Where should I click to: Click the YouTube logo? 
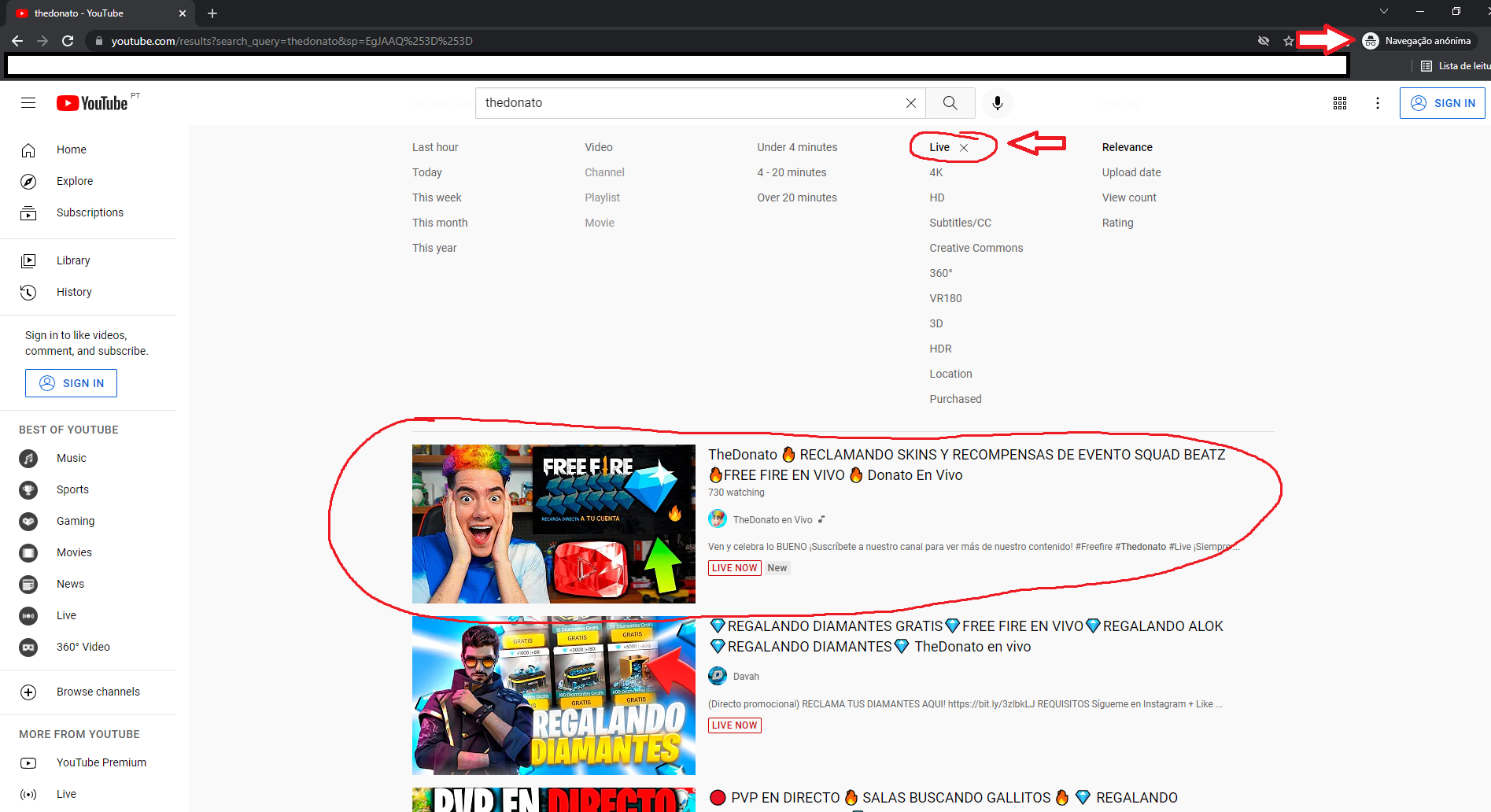coord(92,103)
